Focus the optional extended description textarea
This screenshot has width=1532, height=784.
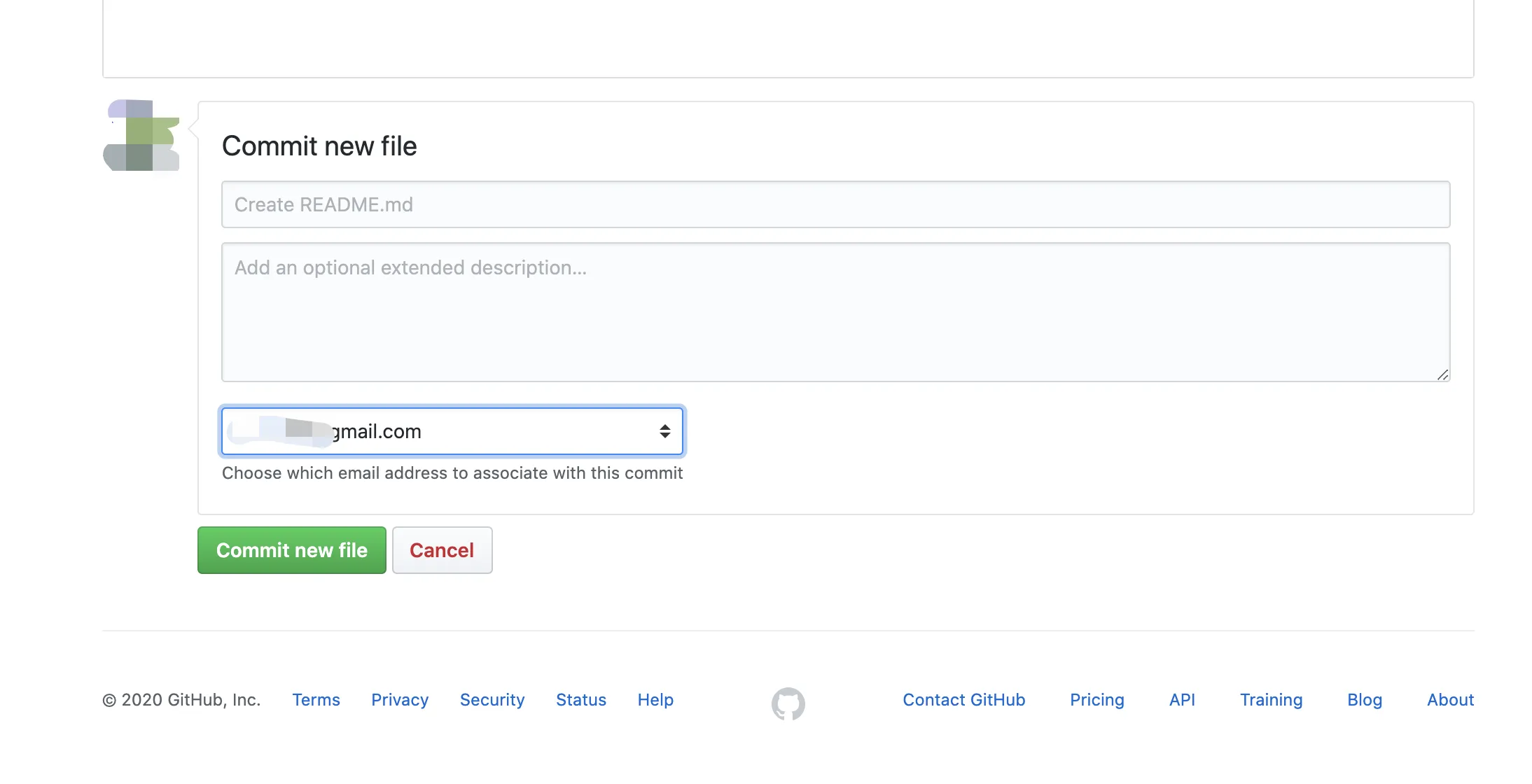pyautogui.click(x=835, y=311)
